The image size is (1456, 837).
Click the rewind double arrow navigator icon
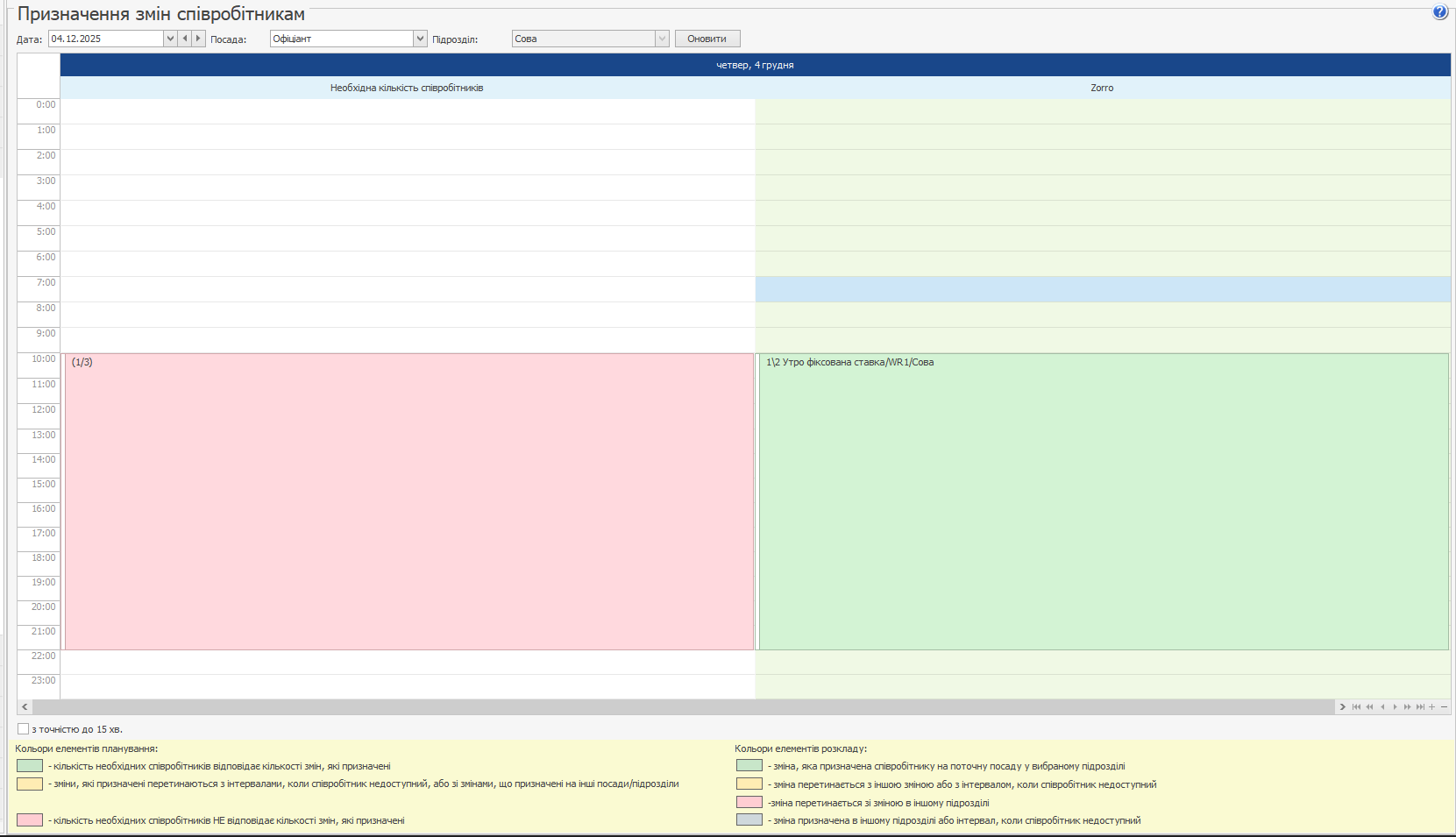pyautogui.click(x=1369, y=707)
